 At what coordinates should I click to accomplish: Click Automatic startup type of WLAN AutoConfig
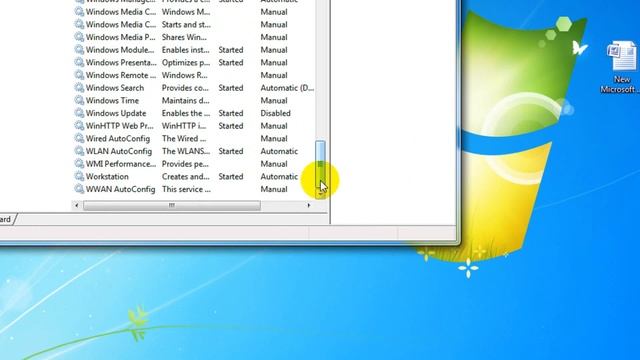[x=279, y=151]
